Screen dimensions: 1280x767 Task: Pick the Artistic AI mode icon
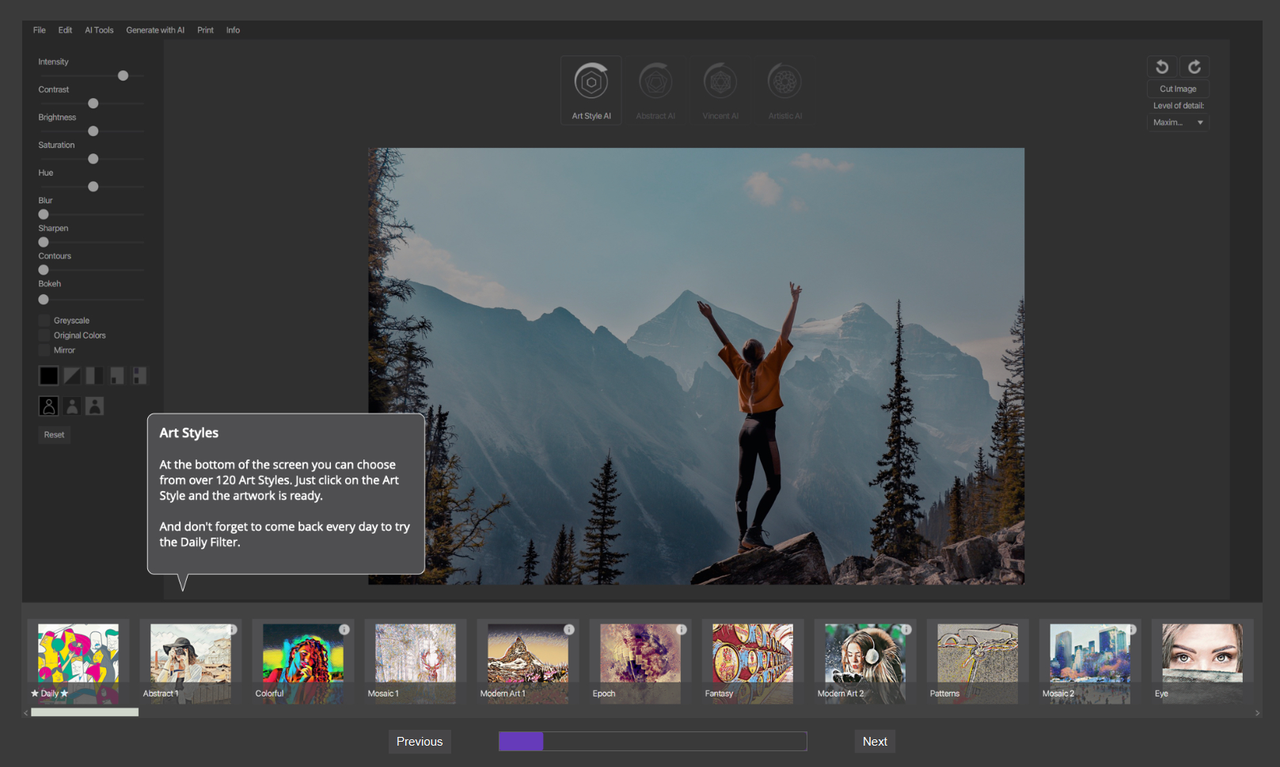click(x=785, y=82)
